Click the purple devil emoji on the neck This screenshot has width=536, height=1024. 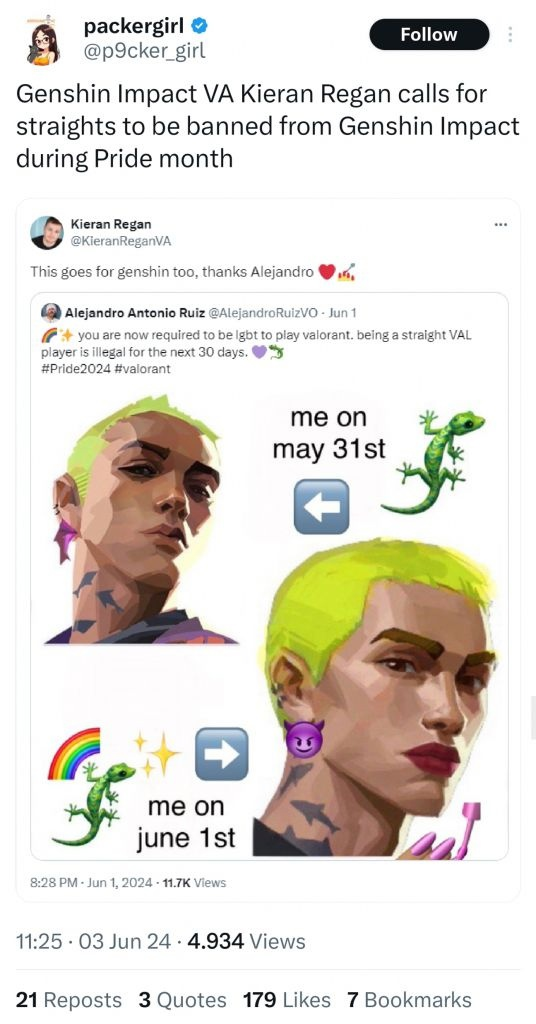tap(304, 740)
